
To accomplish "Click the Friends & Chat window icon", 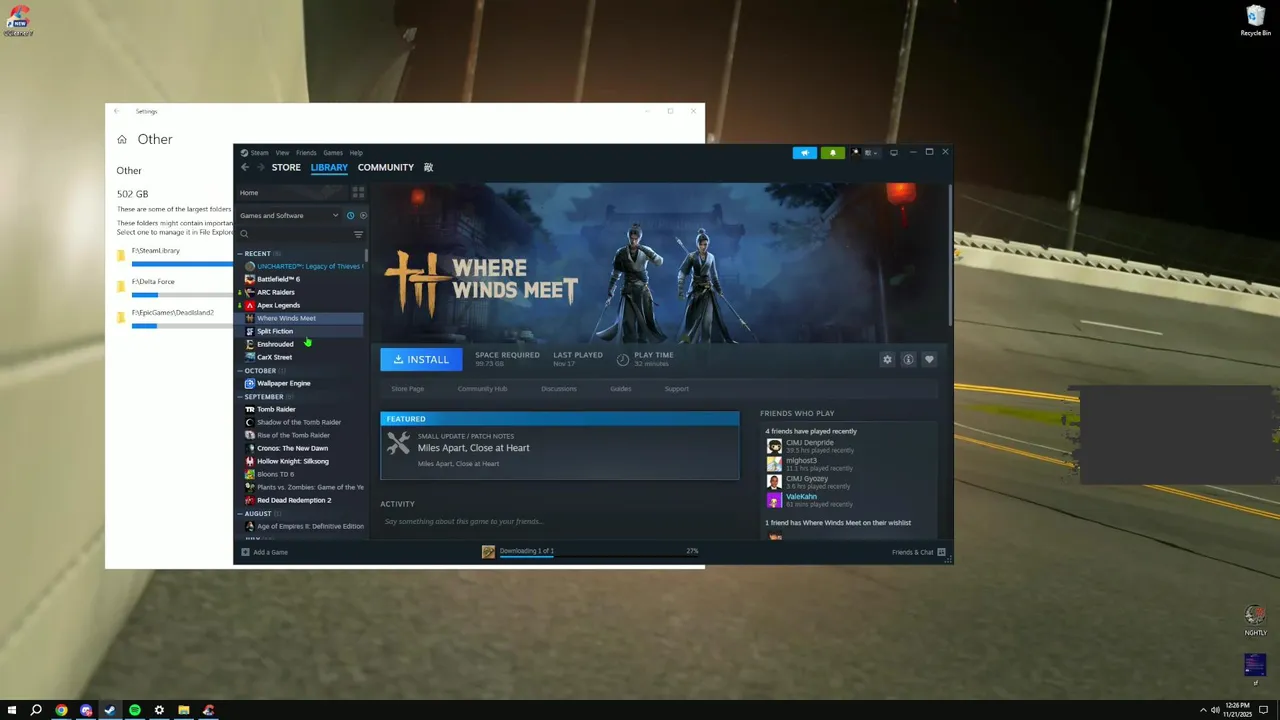I will (941, 552).
